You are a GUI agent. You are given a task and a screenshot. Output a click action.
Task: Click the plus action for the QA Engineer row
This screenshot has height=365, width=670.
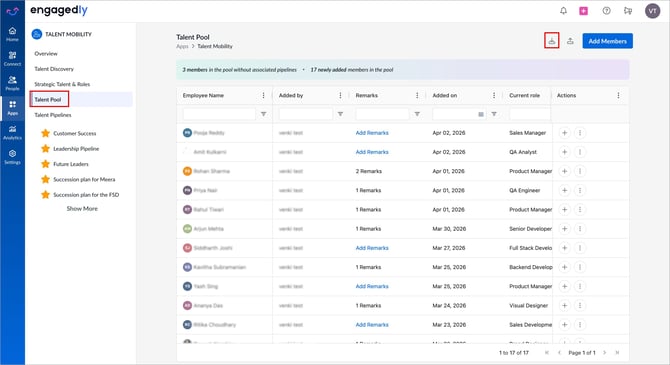[564, 191]
